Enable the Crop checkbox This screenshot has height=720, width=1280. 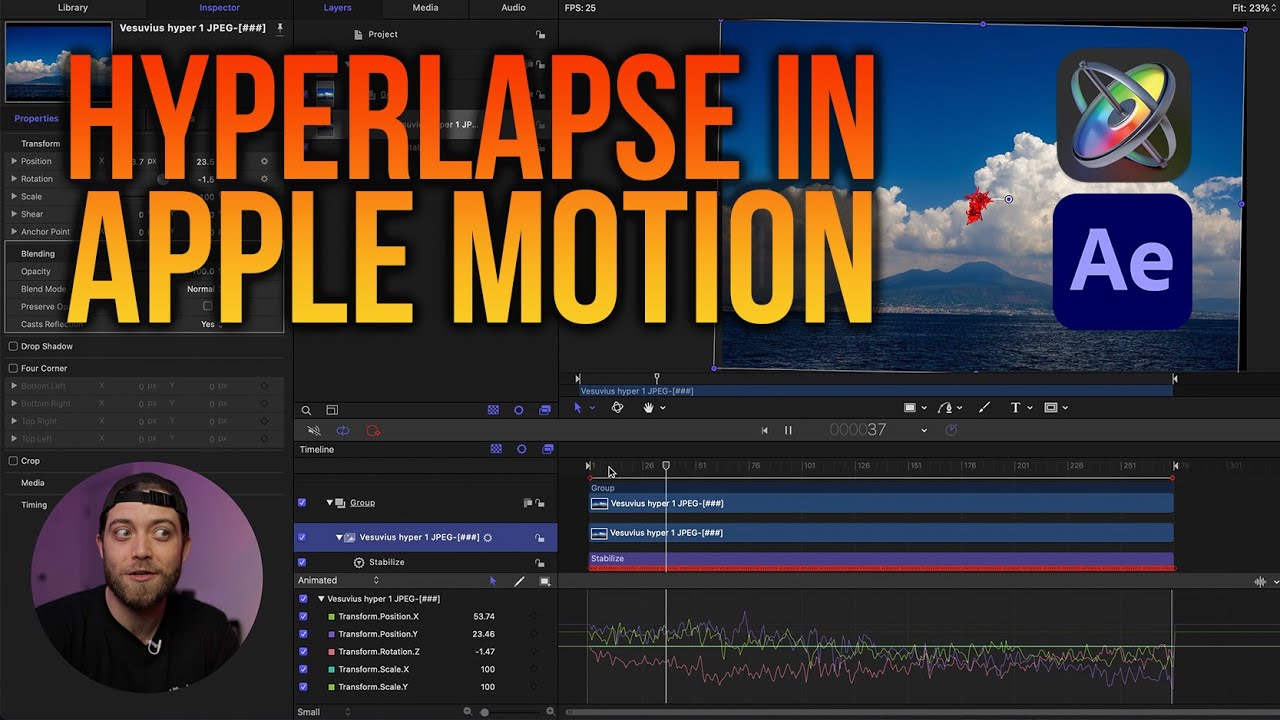pyautogui.click(x=13, y=461)
